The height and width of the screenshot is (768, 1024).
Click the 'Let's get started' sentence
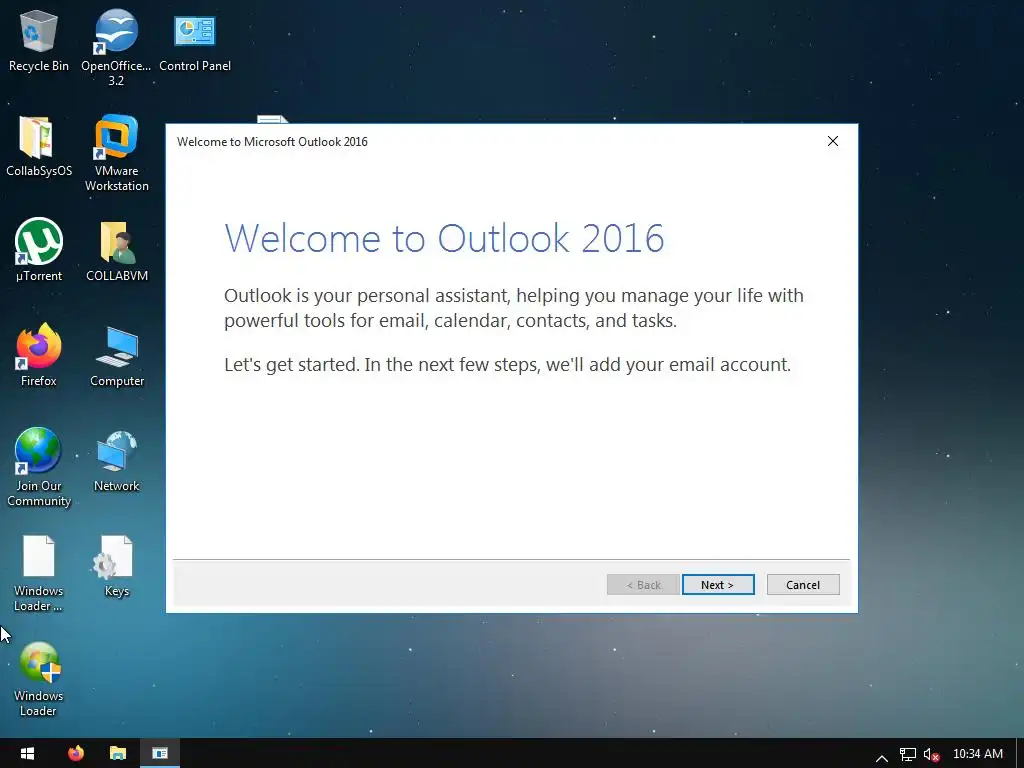pyautogui.click(x=507, y=364)
